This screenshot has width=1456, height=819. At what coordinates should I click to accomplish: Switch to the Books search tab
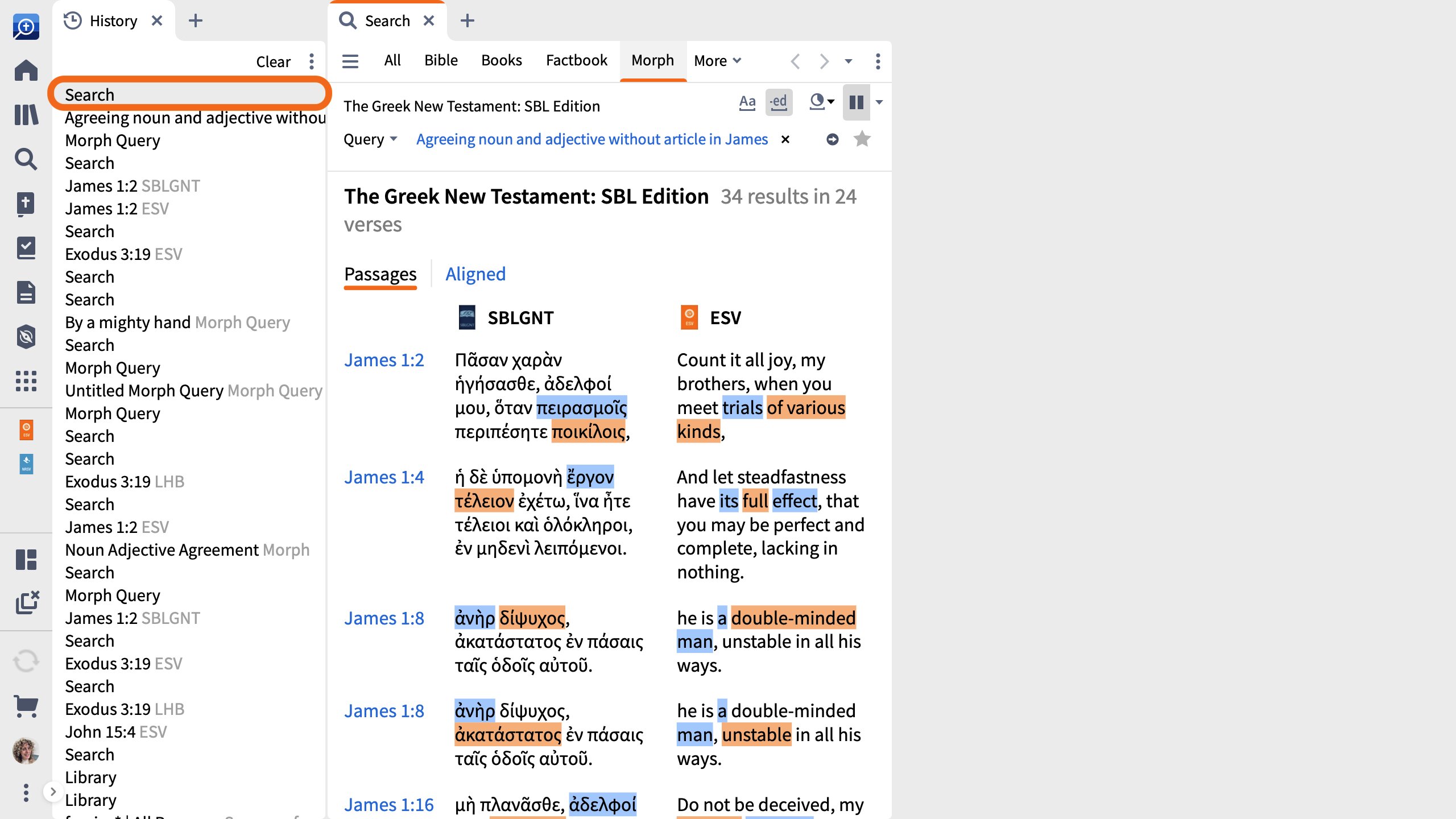point(502,60)
